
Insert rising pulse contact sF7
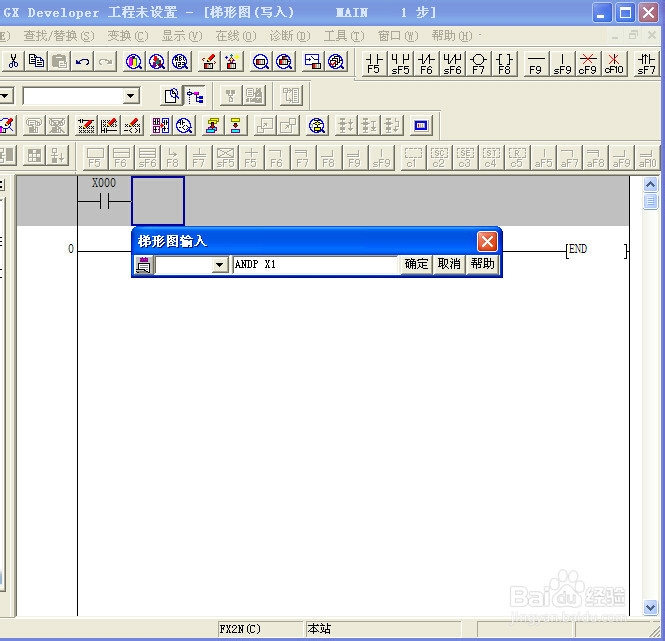646,64
